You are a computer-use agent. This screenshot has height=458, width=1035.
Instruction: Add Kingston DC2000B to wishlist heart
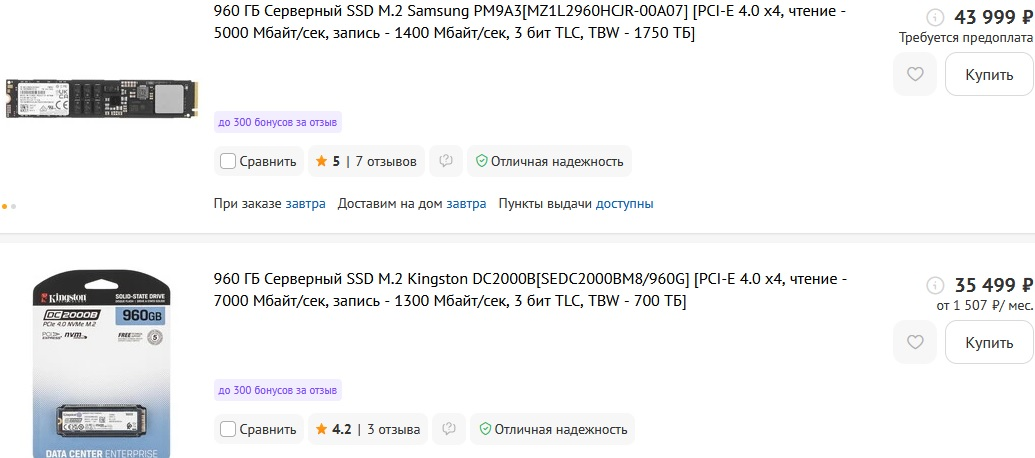914,342
